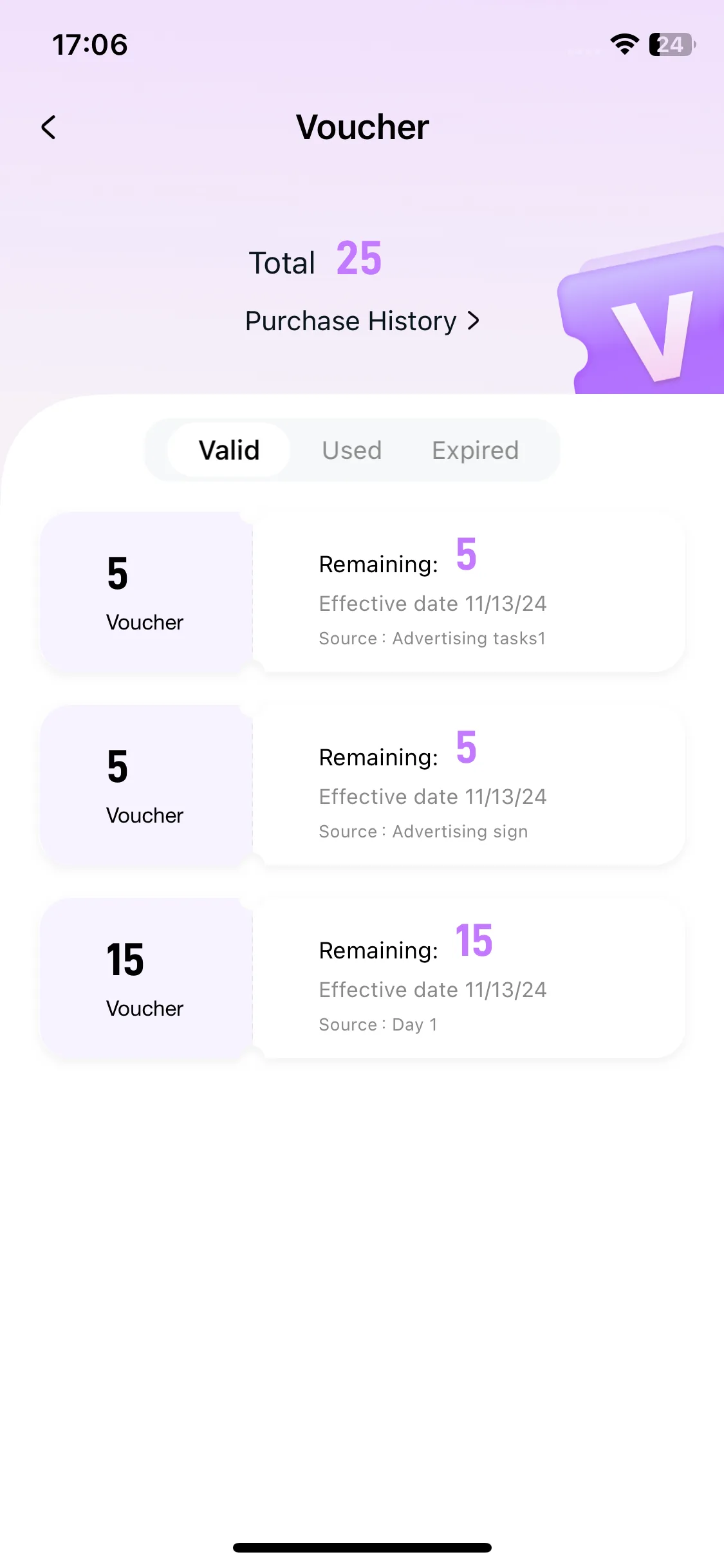Tap the Voucher page title
The height and width of the screenshot is (1568, 724).
[x=362, y=127]
